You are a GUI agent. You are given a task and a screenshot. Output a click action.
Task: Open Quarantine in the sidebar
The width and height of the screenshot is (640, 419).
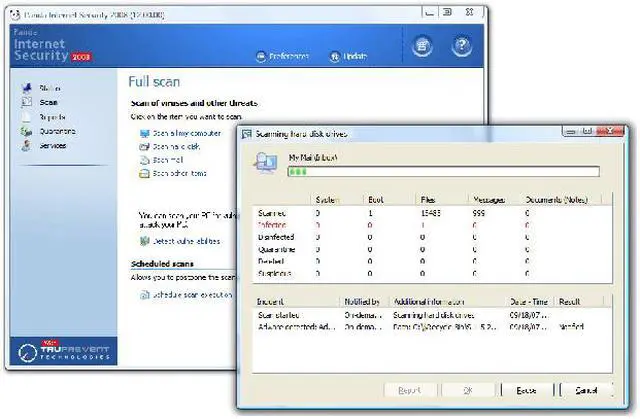(55, 131)
